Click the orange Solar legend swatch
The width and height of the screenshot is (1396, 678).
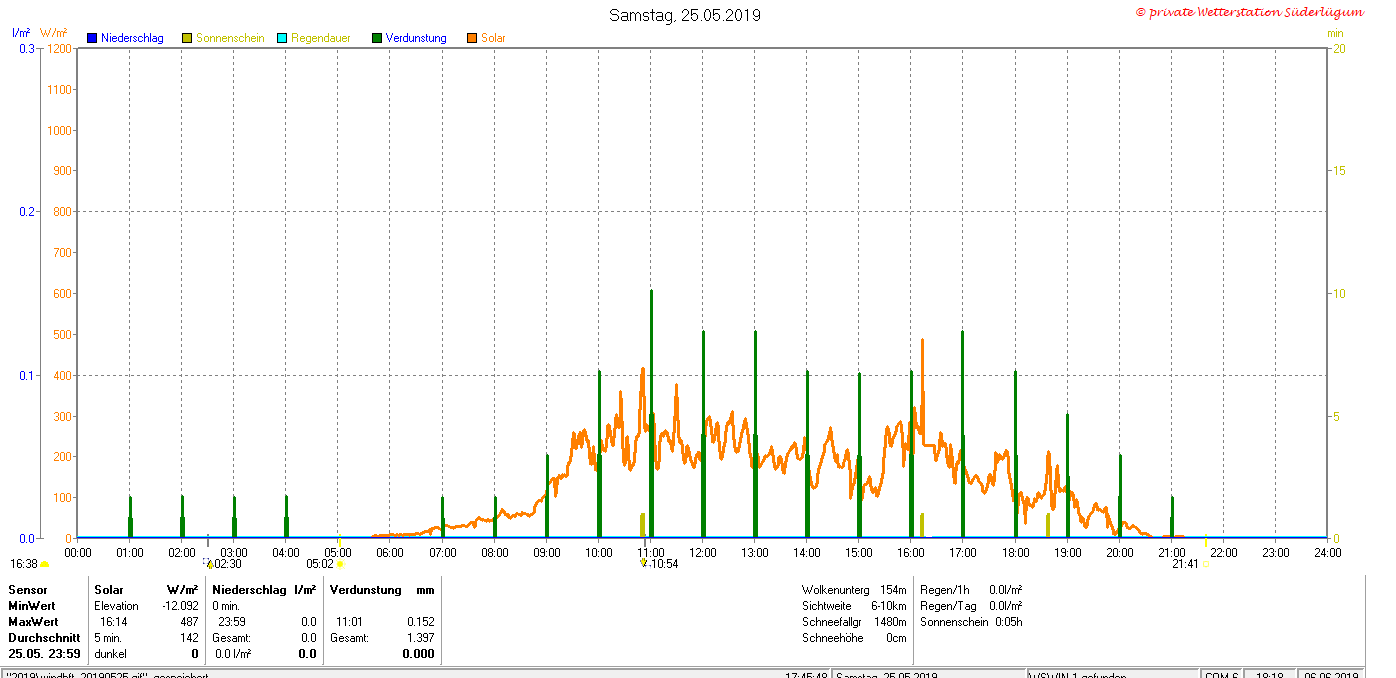coord(472,38)
